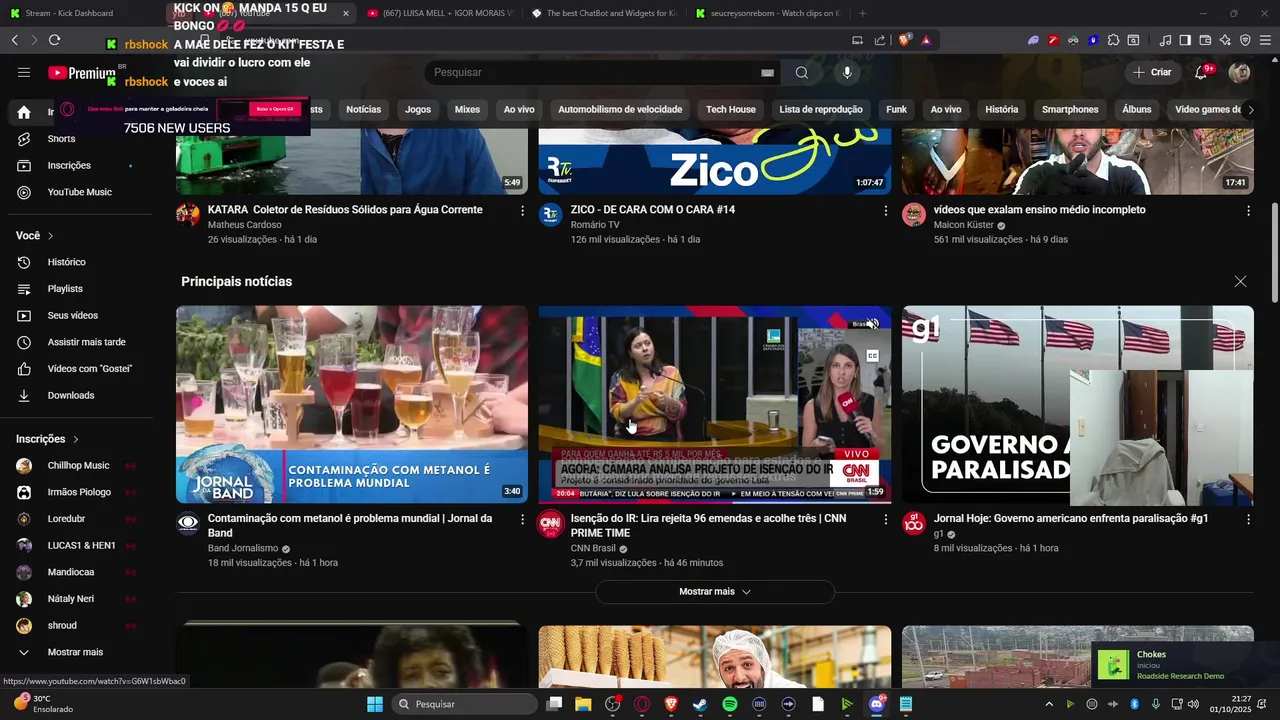
Task: Open the on-screen keyboard in search box
Action: pos(767,72)
